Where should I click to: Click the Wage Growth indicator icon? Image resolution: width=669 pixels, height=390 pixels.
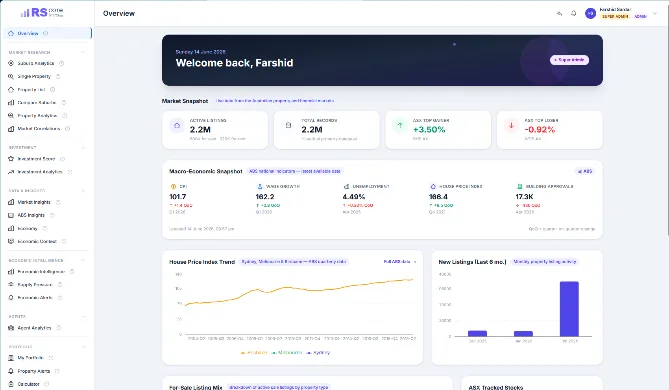click(x=259, y=186)
